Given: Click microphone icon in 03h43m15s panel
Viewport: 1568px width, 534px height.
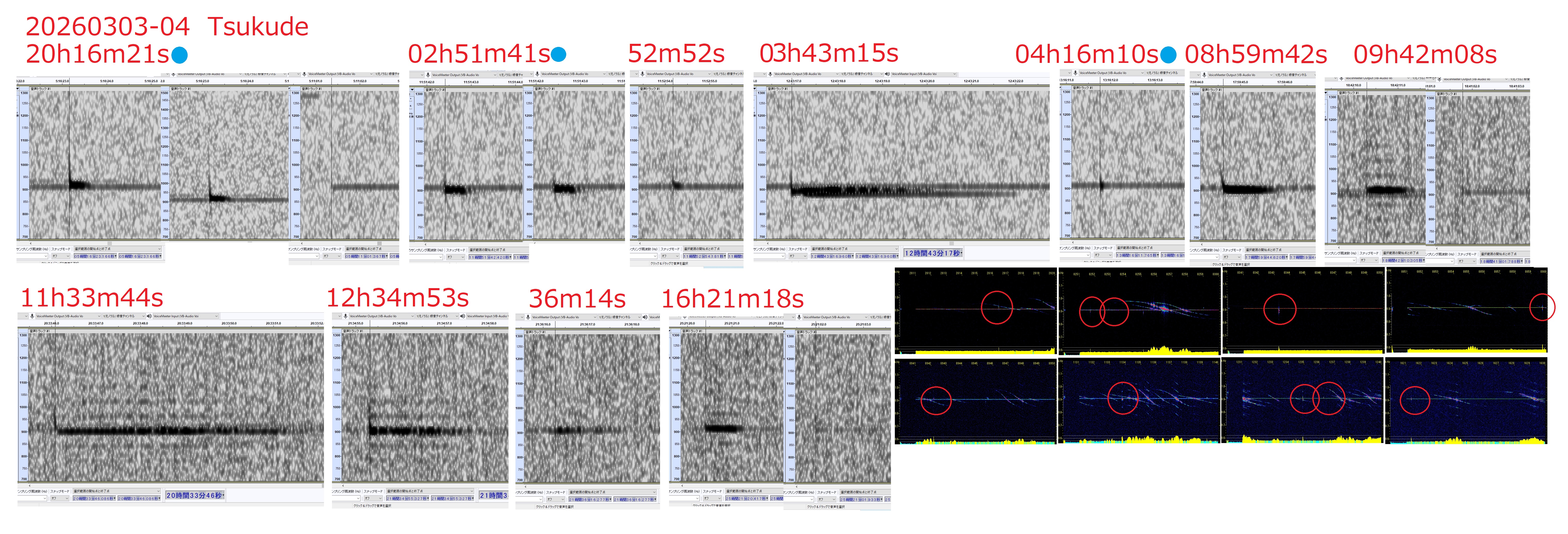Looking at the screenshot, I should tap(770, 74).
